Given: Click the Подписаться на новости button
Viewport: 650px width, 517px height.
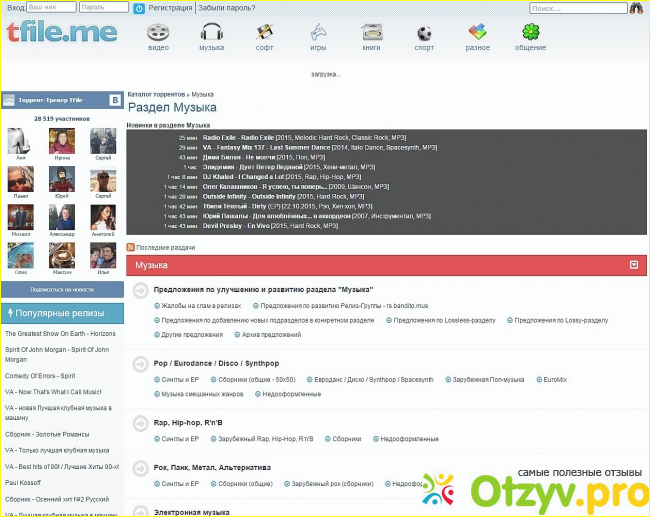Looking at the screenshot, I should pyautogui.click(x=61, y=288).
